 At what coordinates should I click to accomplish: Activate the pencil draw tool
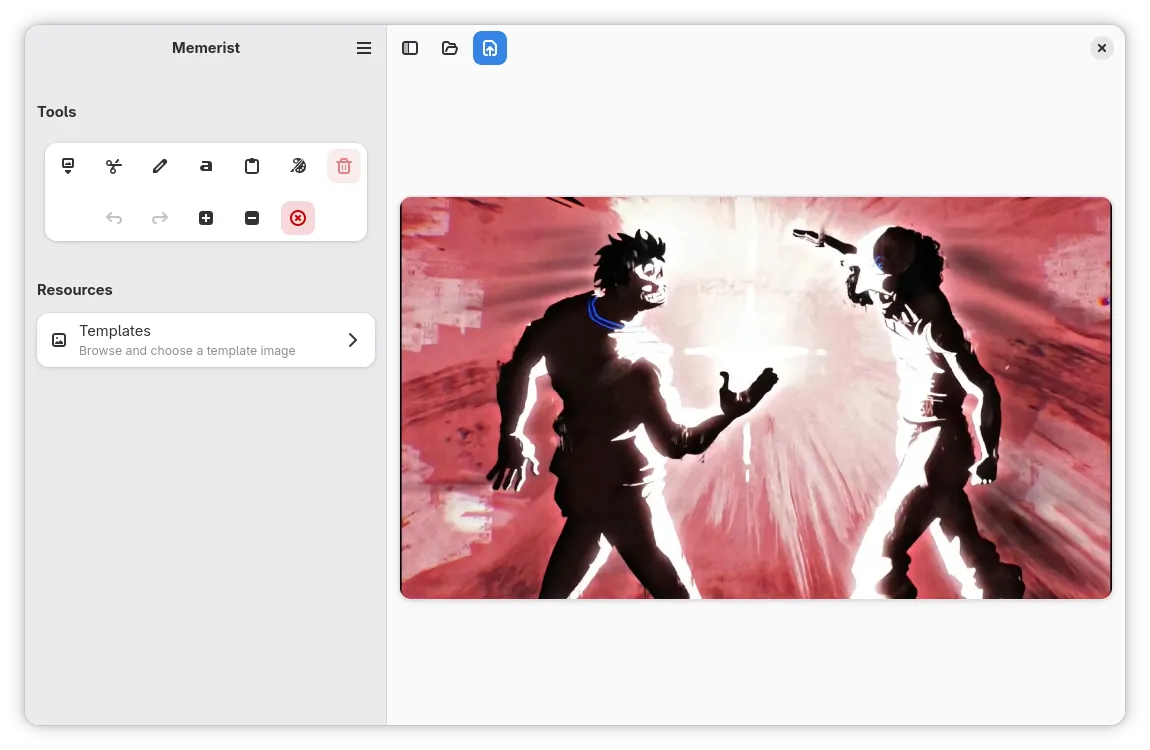(x=160, y=166)
